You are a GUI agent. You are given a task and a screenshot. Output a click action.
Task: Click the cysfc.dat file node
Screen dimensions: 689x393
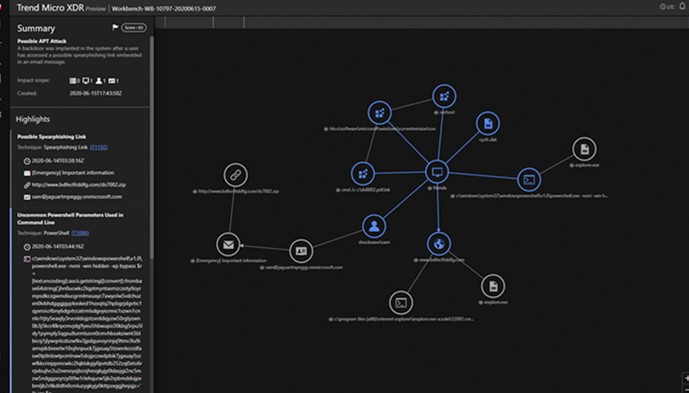click(x=488, y=124)
